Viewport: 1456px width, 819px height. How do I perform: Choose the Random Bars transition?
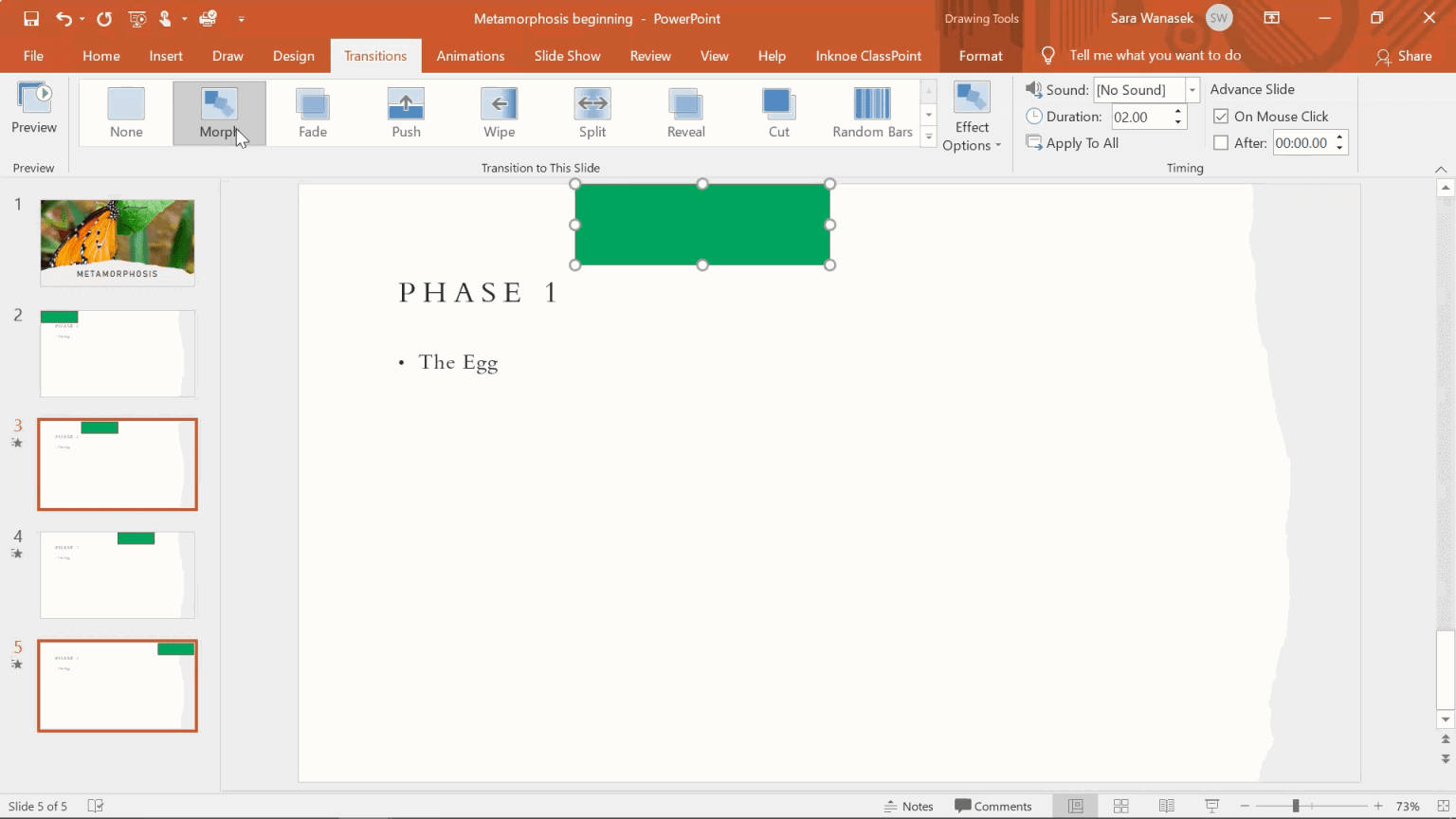870,112
